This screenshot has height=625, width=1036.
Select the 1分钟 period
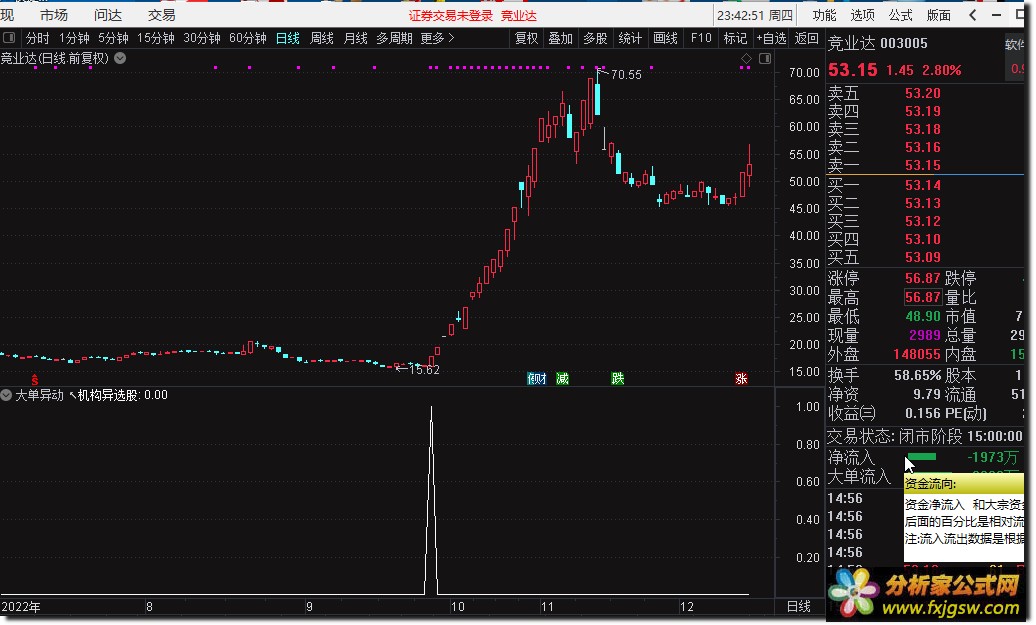(x=74, y=38)
